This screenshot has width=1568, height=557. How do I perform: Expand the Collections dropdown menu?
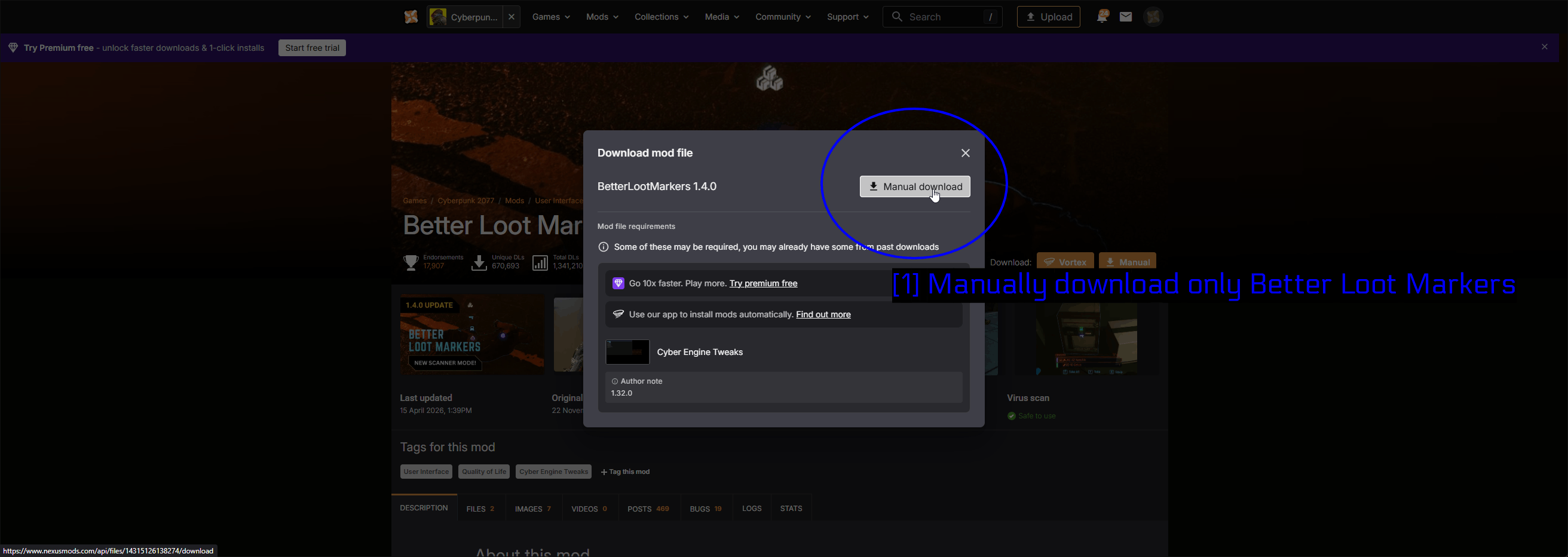(x=661, y=17)
